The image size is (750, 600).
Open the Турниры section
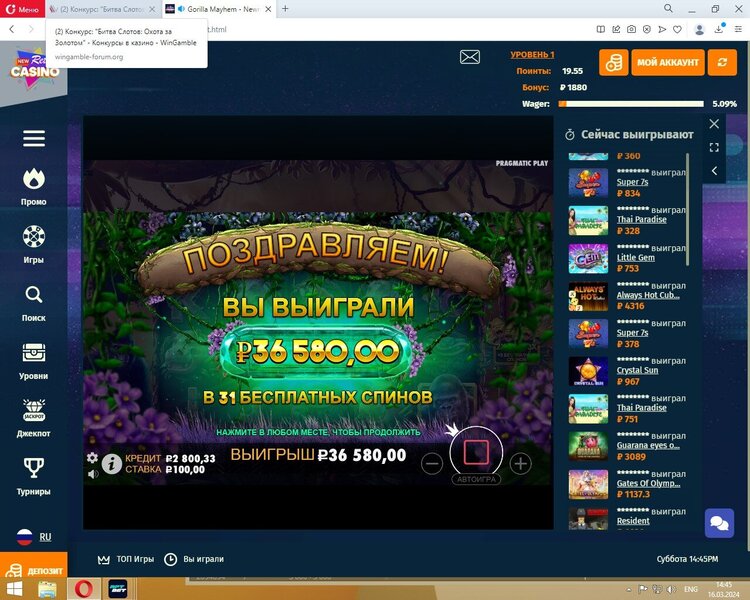[x=33, y=477]
